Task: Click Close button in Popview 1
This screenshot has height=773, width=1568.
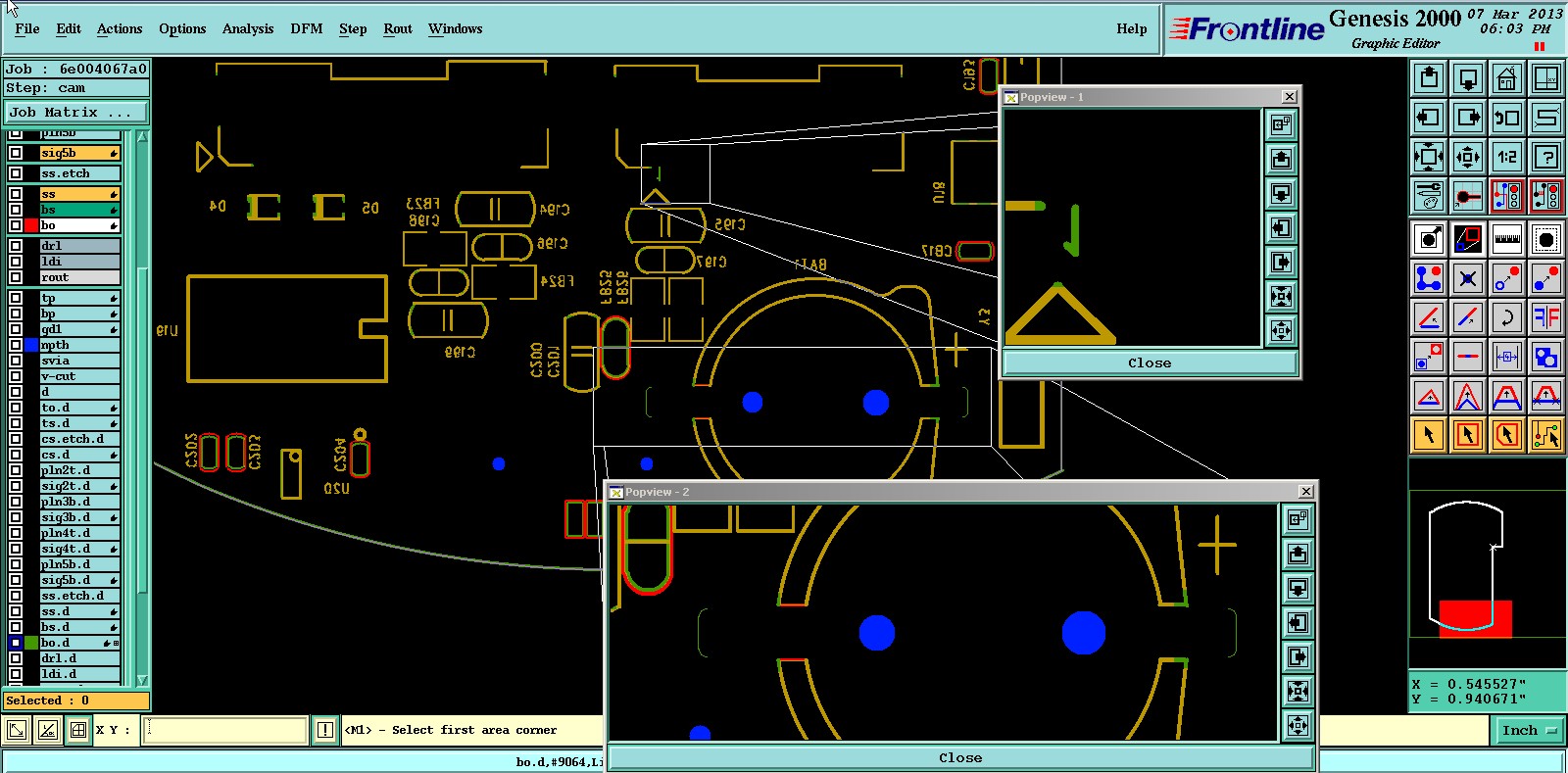Action: point(1150,362)
